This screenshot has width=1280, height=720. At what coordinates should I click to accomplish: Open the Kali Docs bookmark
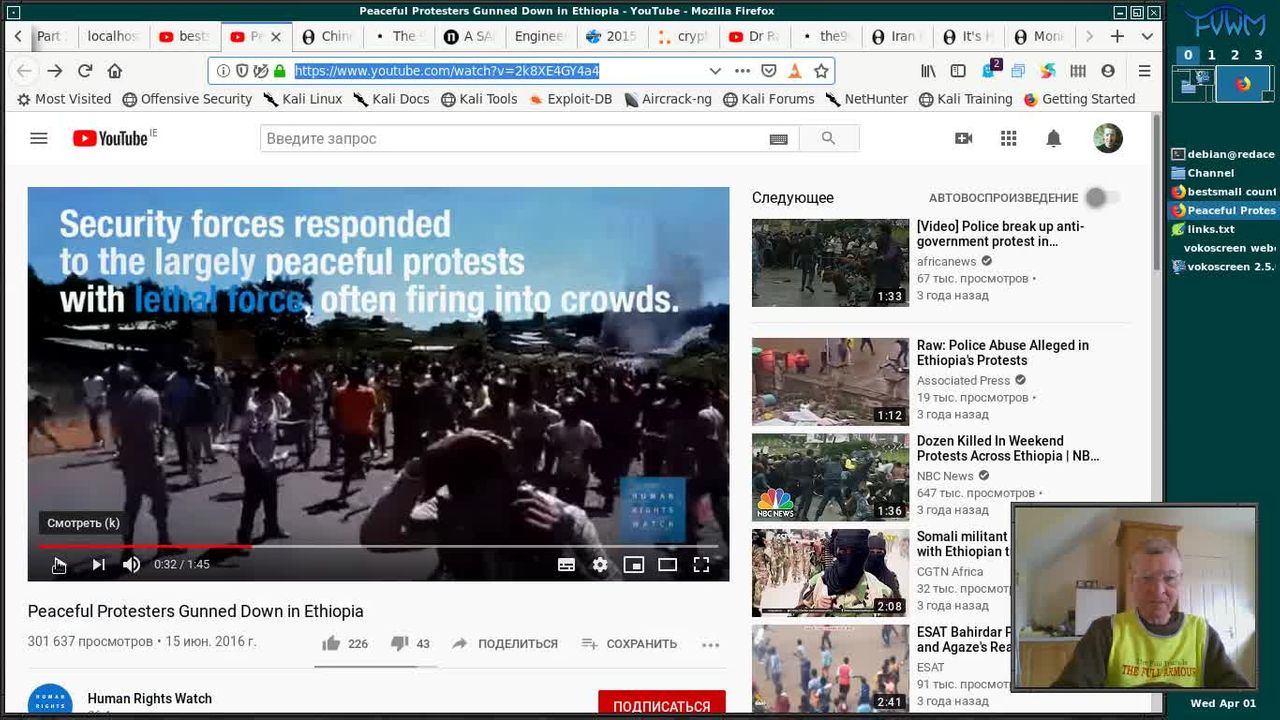pos(391,99)
